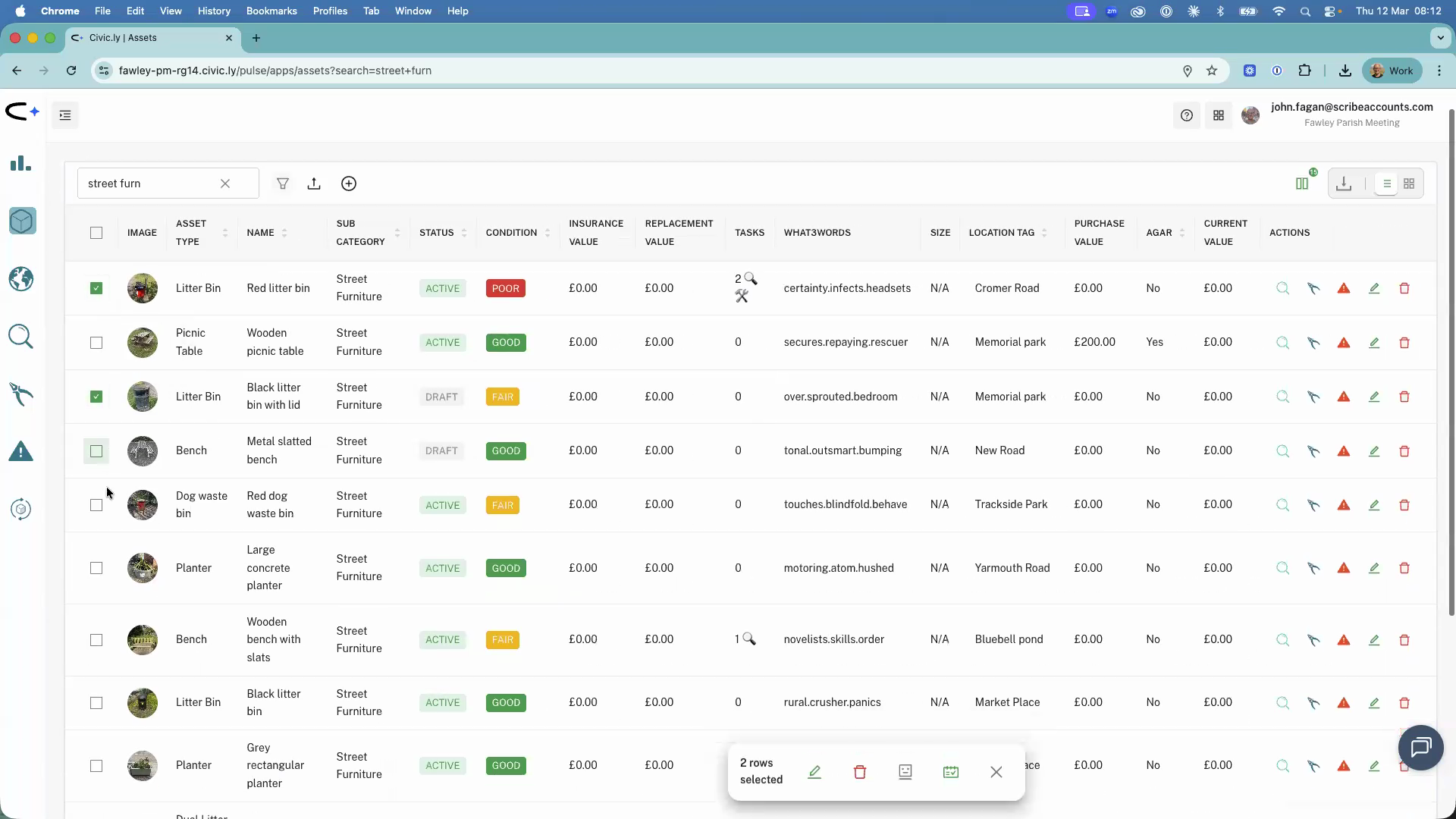
Task: Open Chrome's tab search chevron
Action: (1439, 38)
